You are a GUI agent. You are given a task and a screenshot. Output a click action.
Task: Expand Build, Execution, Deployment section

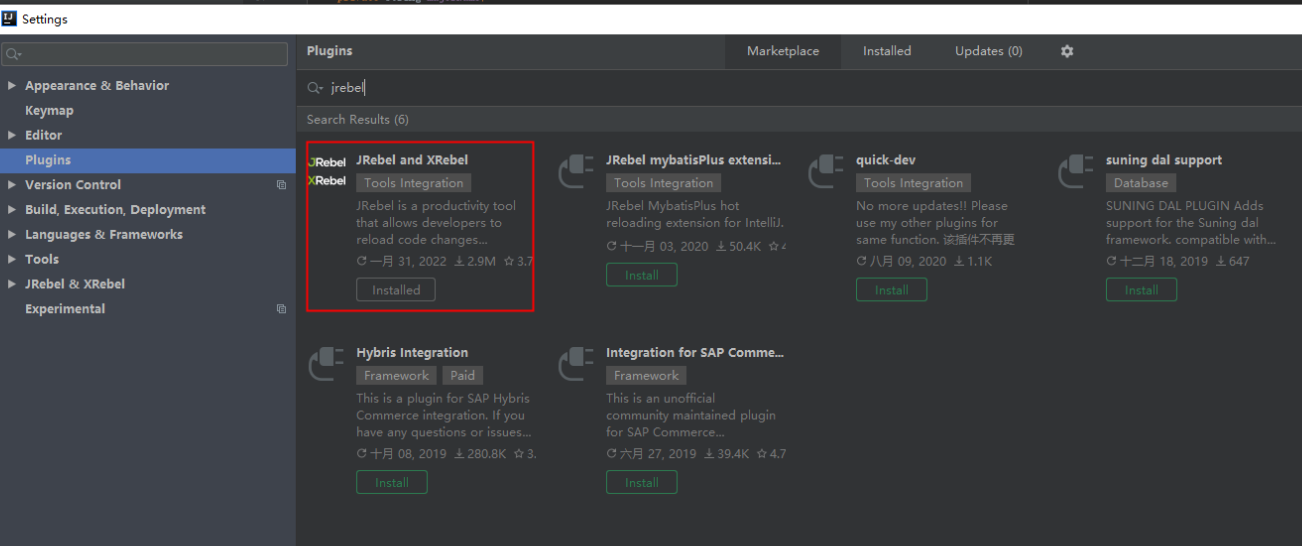[x=12, y=210]
